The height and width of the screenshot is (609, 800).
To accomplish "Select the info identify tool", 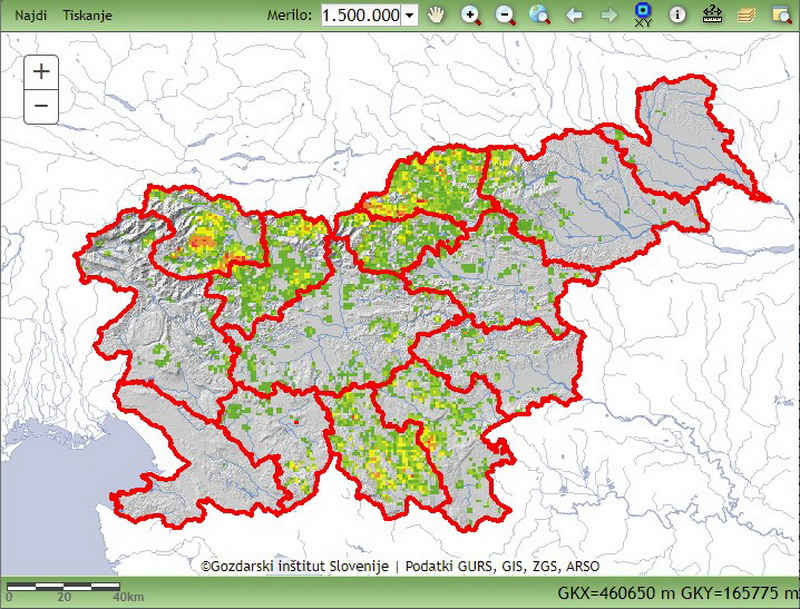I will pyautogui.click(x=678, y=15).
